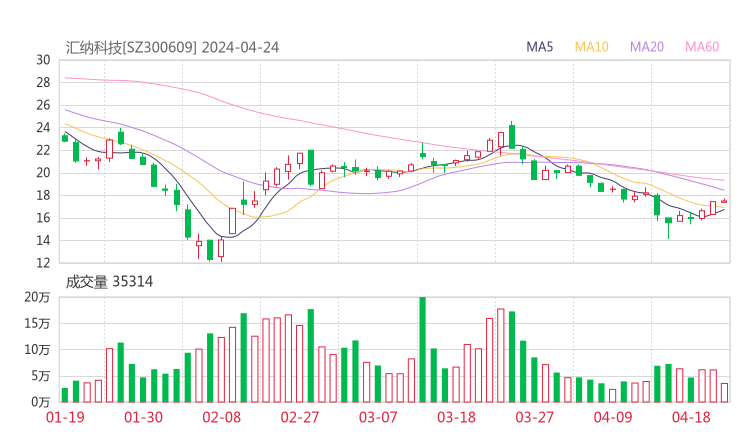Screen dimensions: 740x440
Task: Click the tallest green volume bar reaching 20万
Action: pos(422,349)
